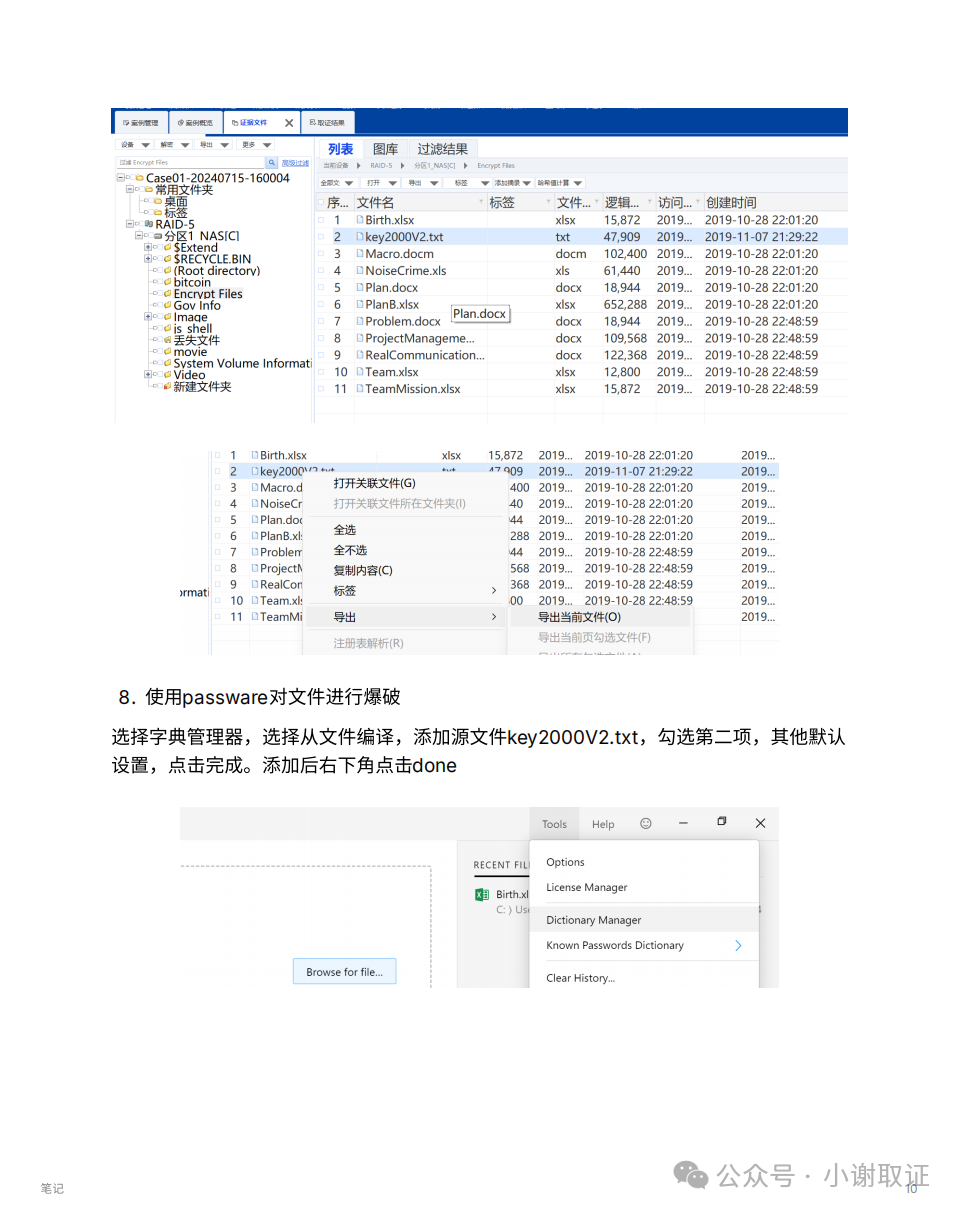Click folder icon of bitcoin tree node
This screenshot has width=960, height=1214.
168,283
